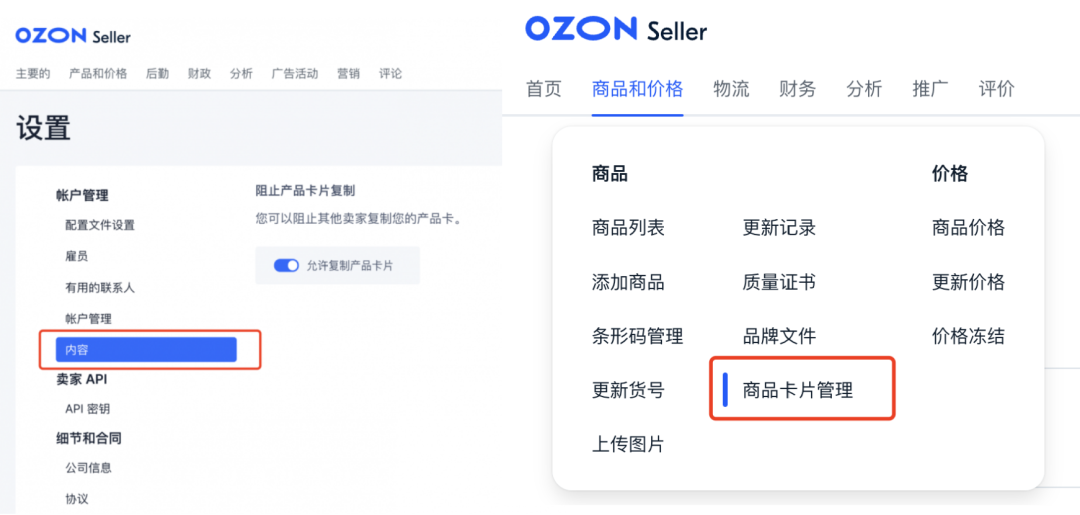The width and height of the screenshot is (1080, 515).
Task: Open 公司信息 under details and contracts
Action: click(x=88, y=467)
